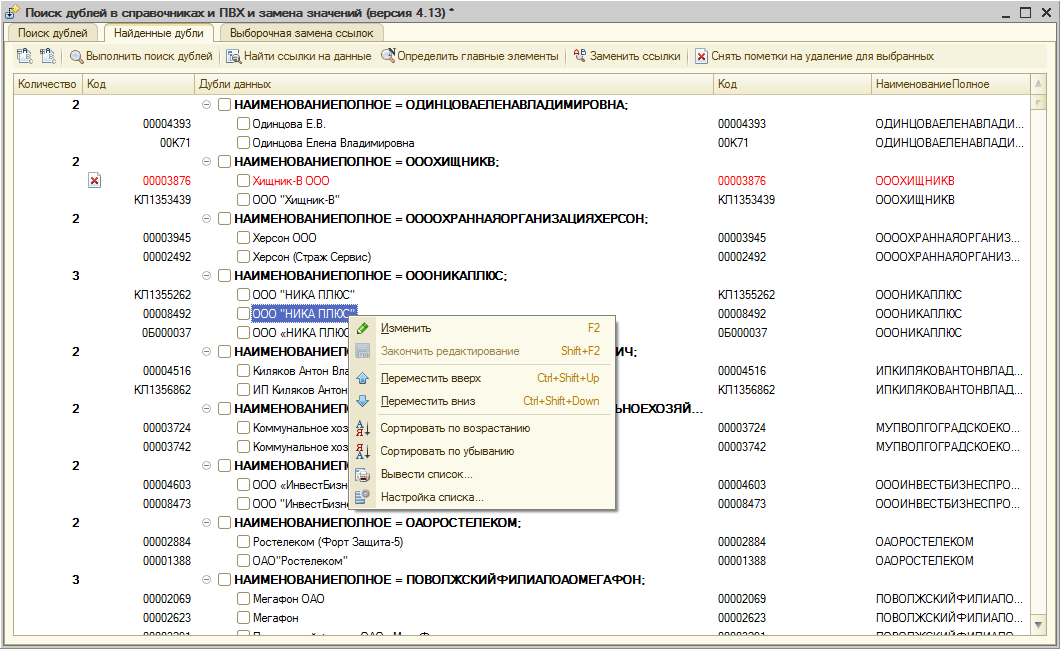The height and width of the screenshot is (649, 1060).
Task: Click down-arrow icon of 'Переместить вниз'
Action: [x=363, y=401]
